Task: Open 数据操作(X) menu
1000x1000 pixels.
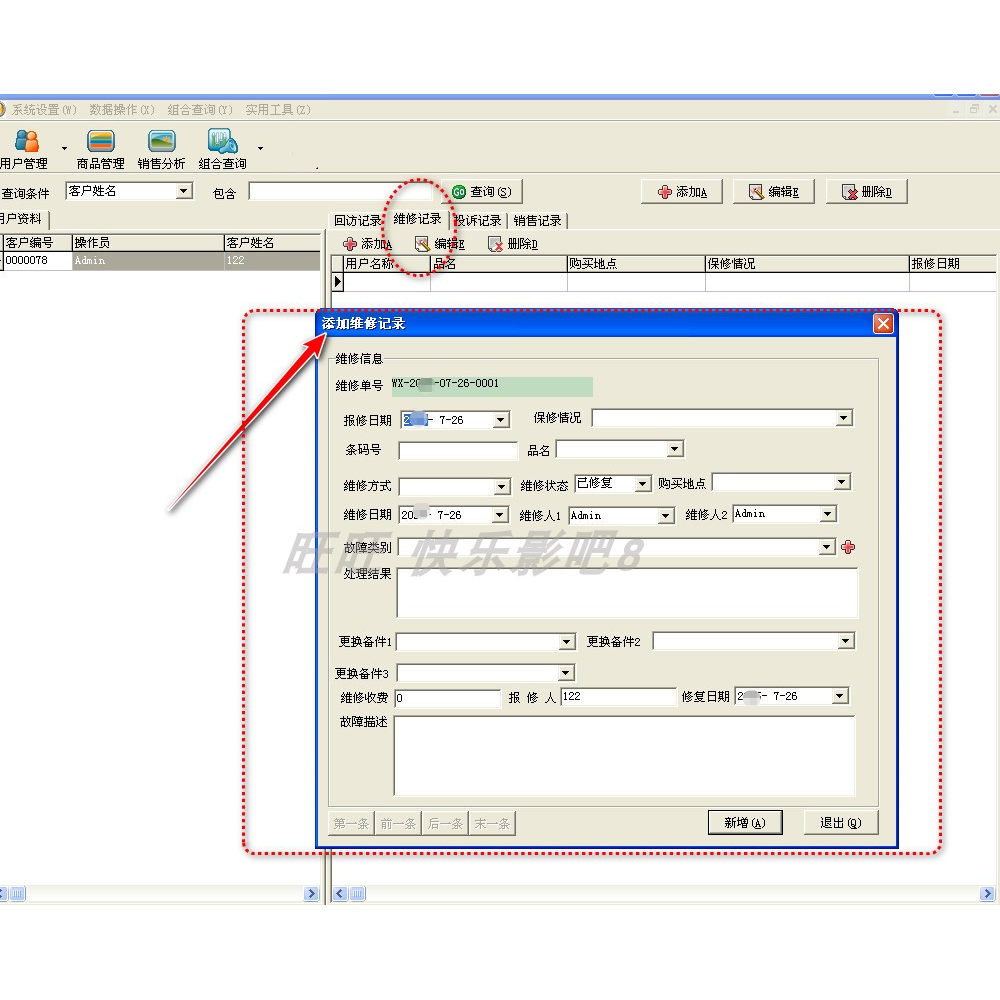Action: coord(122,110)
